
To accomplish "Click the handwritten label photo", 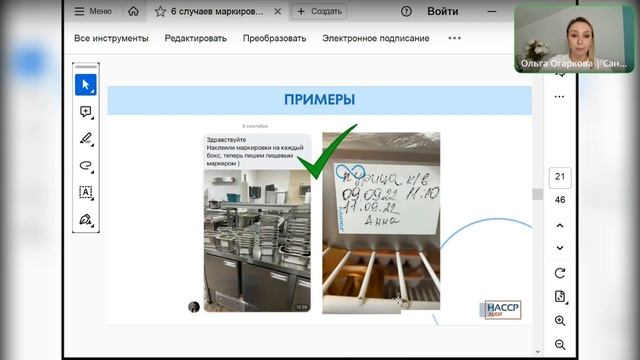I will pos(381,223).
